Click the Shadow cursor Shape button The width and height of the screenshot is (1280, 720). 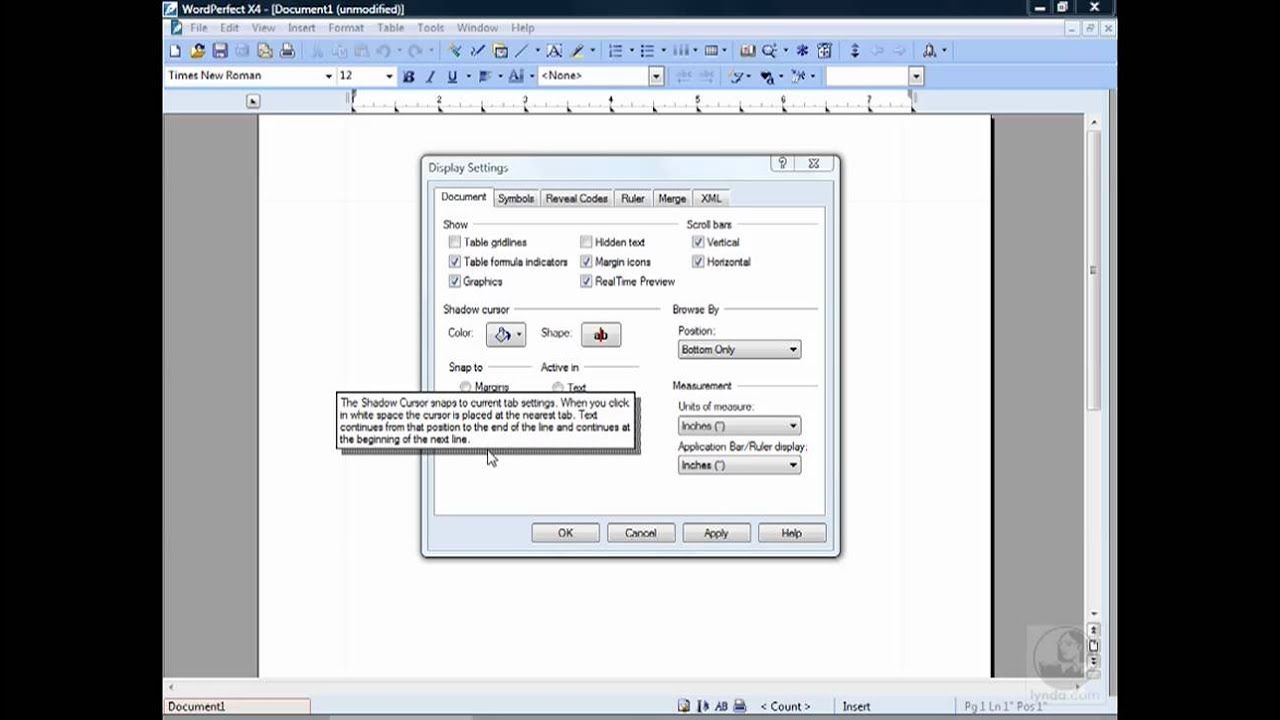(601, 335)
